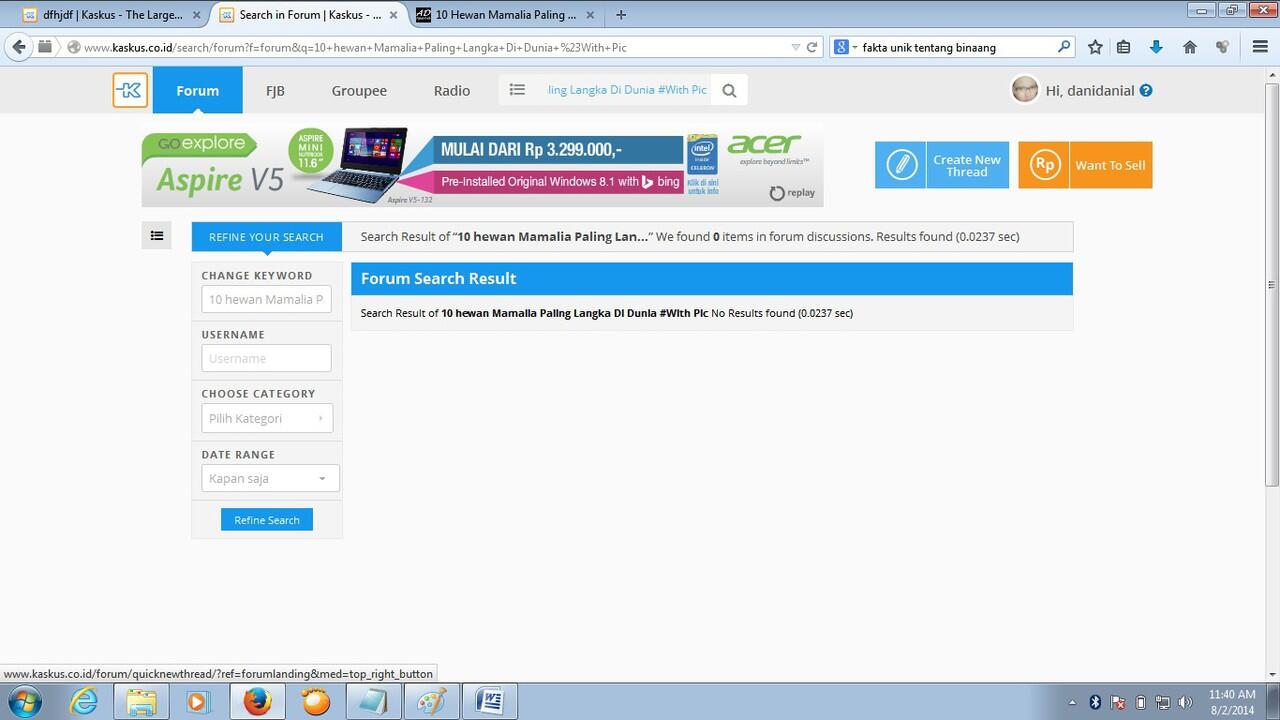Screen dimensions: 1280x720
Task: Open a new tab with plus button
Action: pos(621,15)
